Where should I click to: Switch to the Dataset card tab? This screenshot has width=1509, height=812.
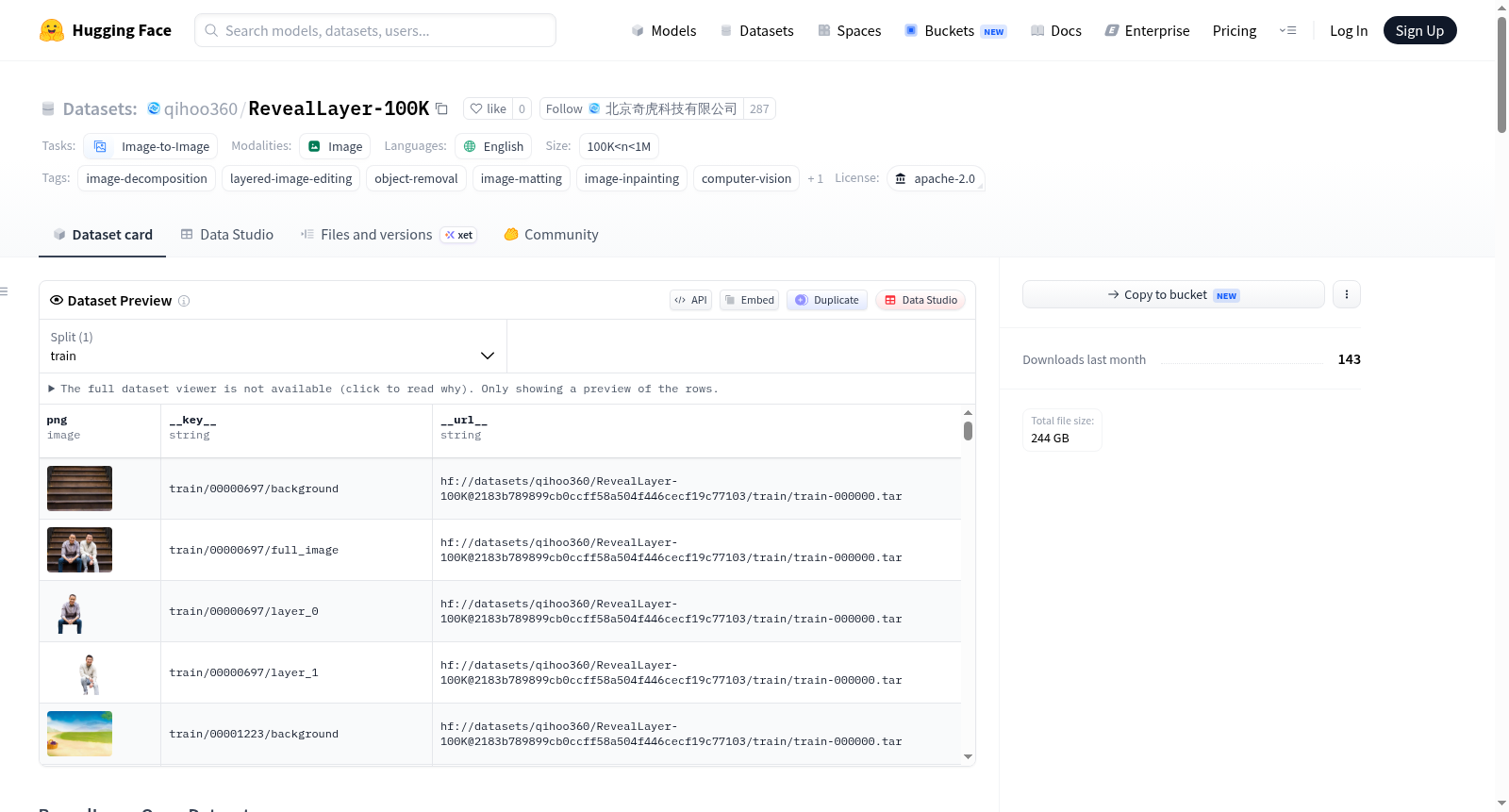102,235
